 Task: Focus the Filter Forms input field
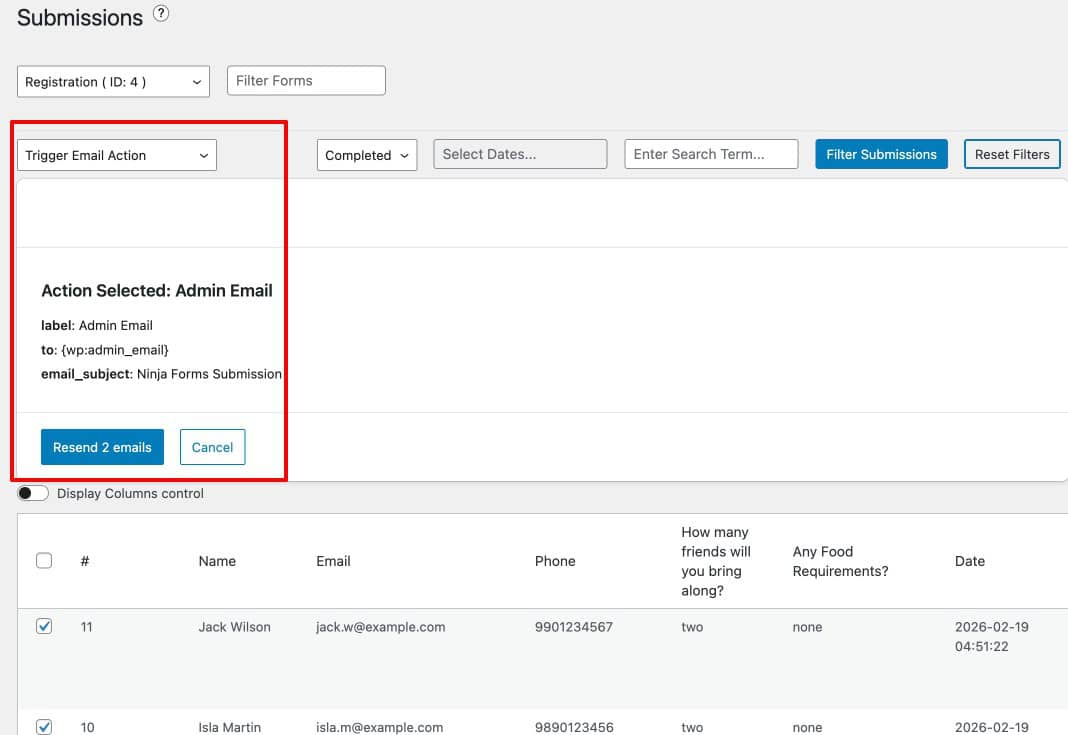(306, 80)
